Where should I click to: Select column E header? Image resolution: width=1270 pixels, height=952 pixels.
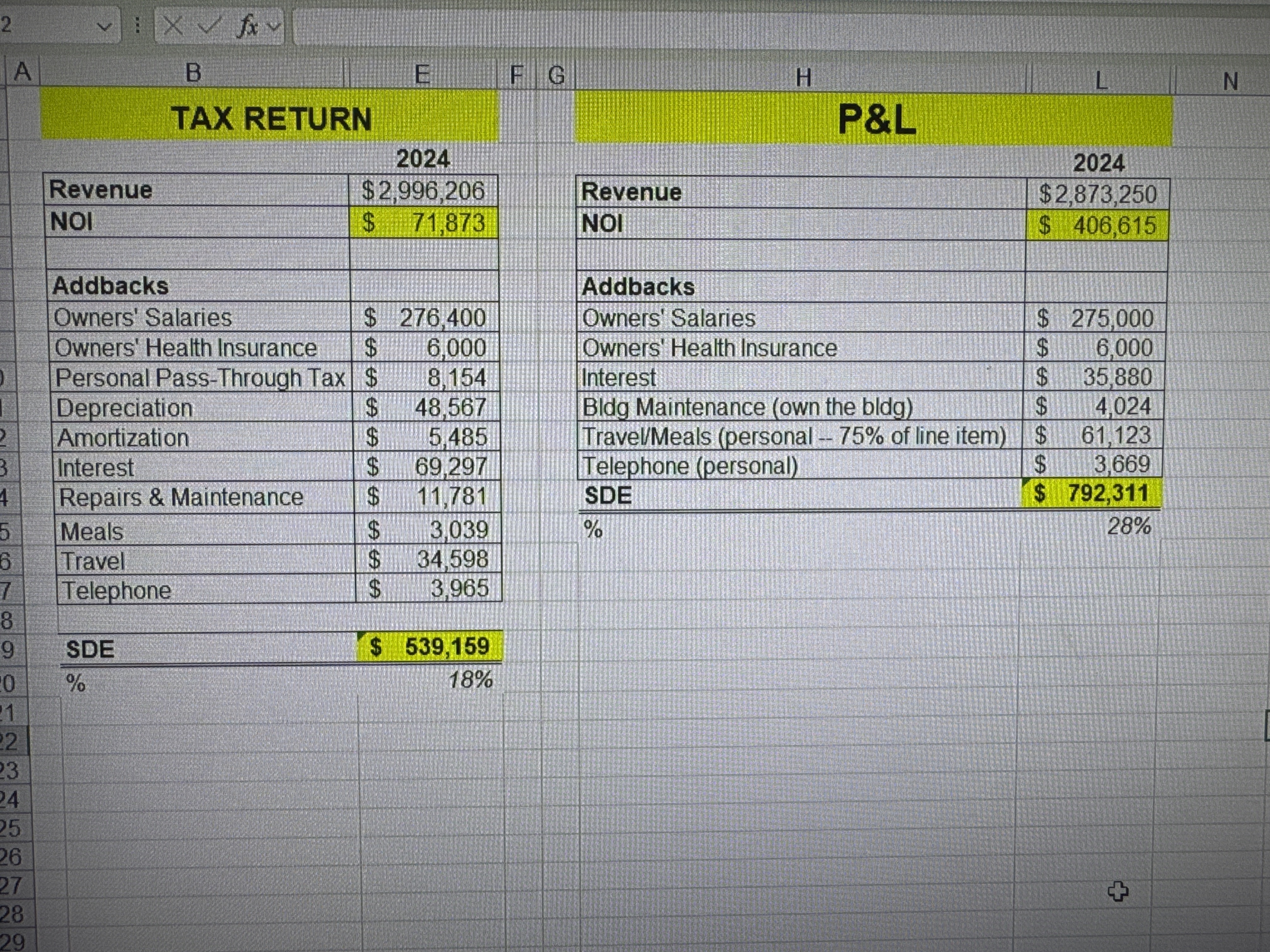click(422, 74)
